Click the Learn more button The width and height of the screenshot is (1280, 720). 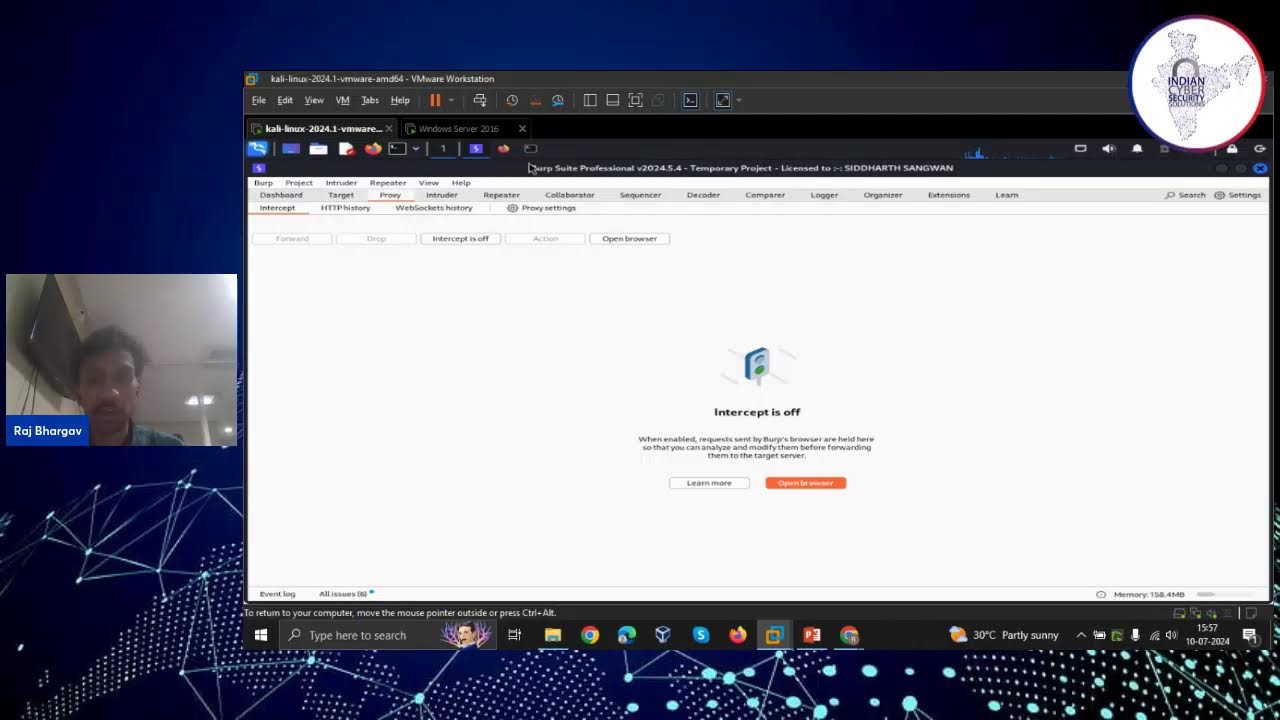[x=709, y=483]
